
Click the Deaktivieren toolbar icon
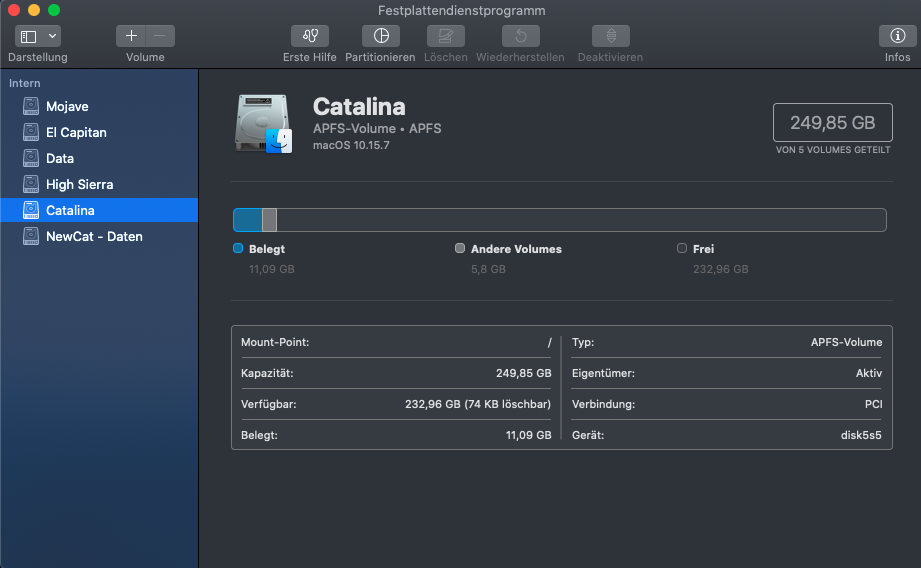(x=610, y=36)
